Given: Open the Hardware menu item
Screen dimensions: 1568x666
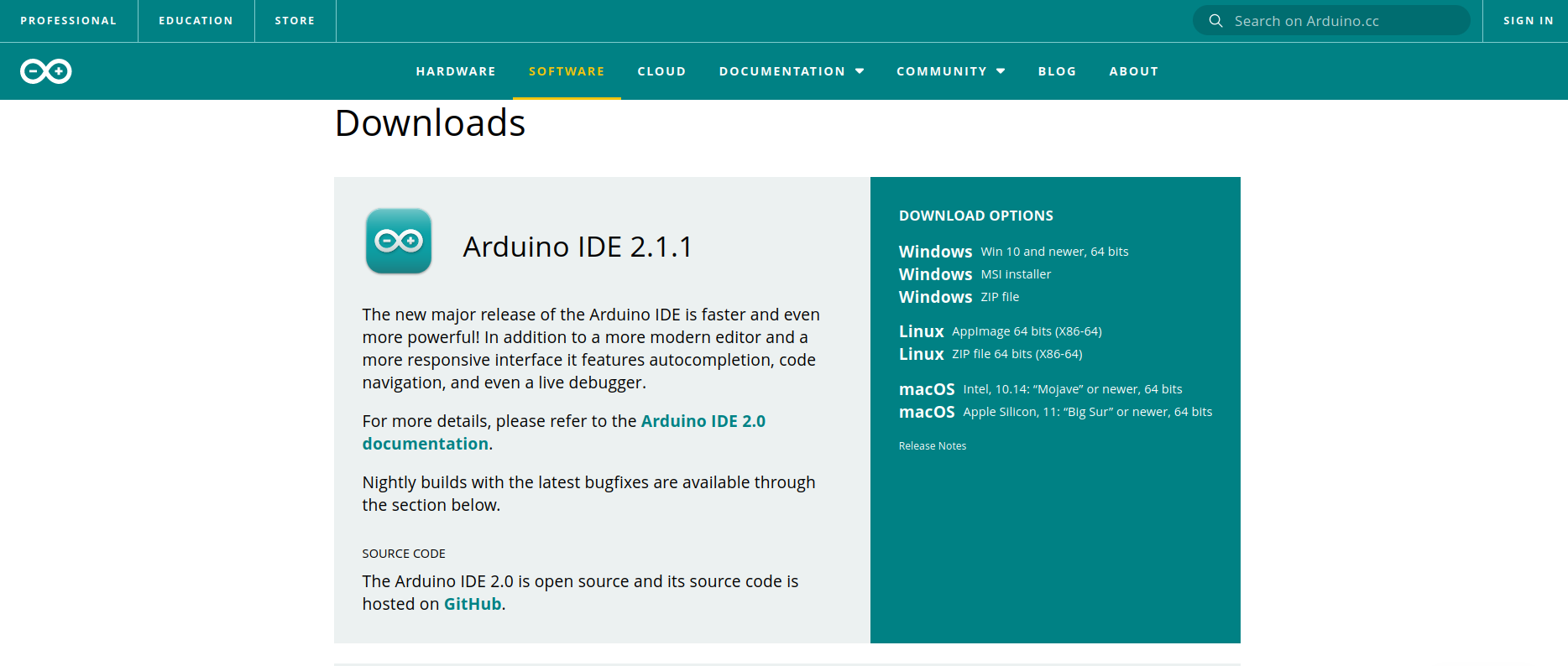Looking at the screenshot, I should 456,71.
